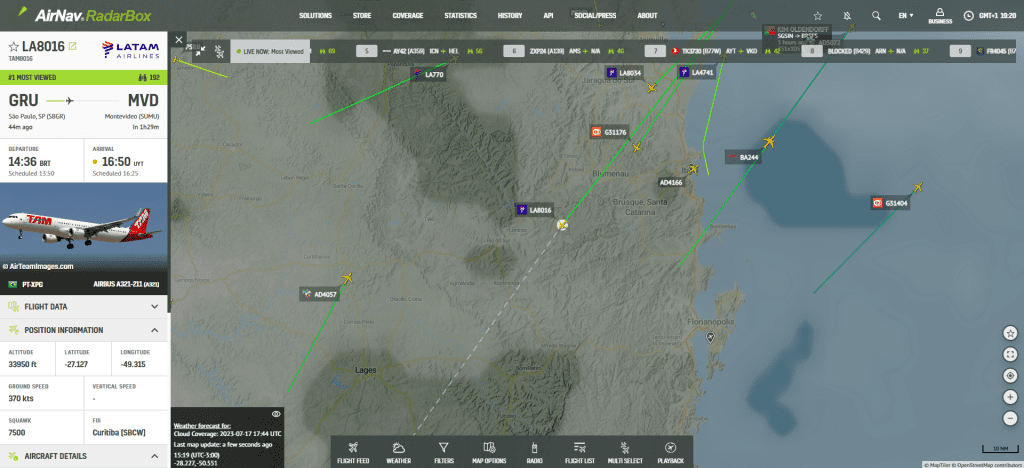The image size is (1024, 468).
Task: Open the Business account icon
Action: click(939, 15)
